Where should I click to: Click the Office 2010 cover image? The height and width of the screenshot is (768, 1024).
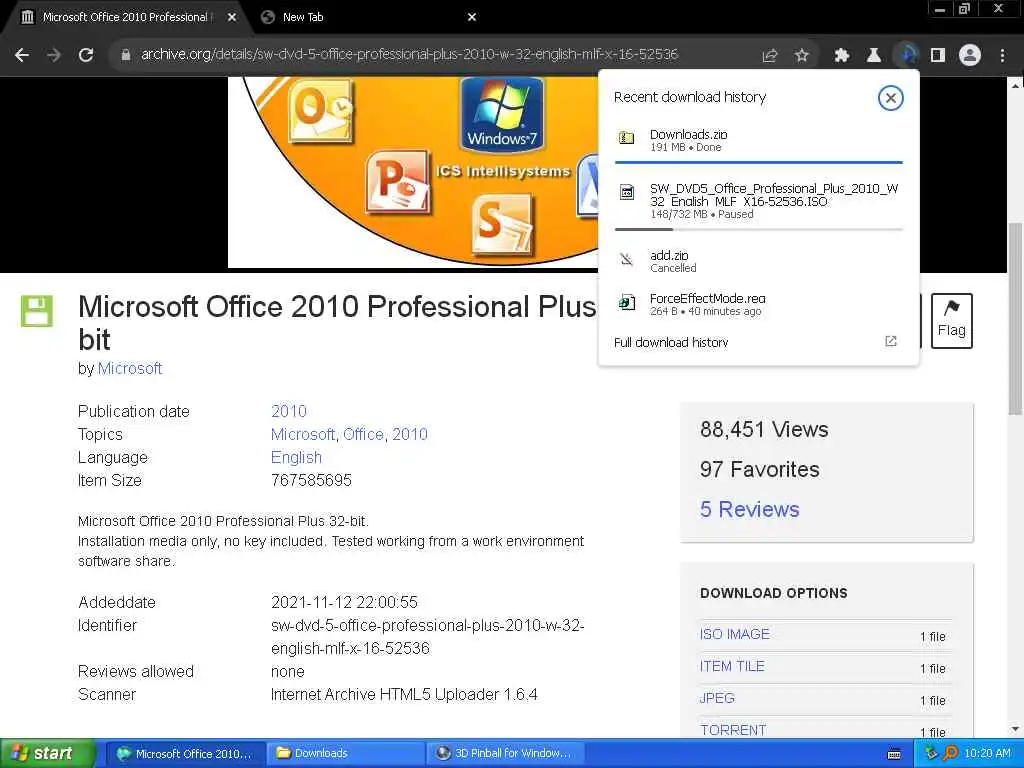(x=413, y=172)
